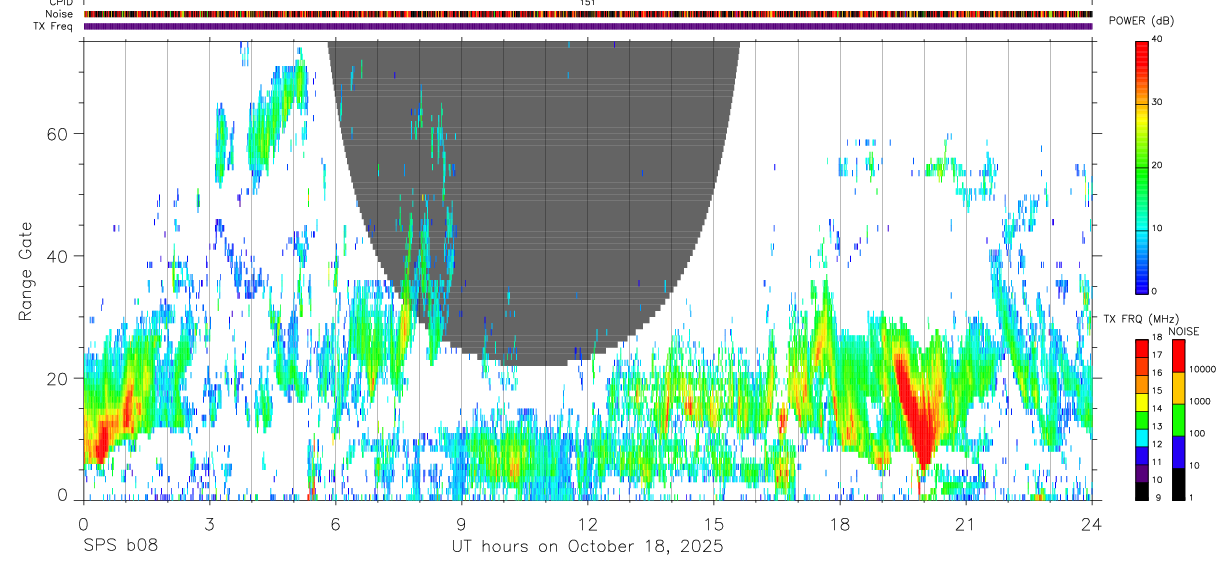Click the 10000 label on noise scale
Image resolution: width=1228 pixels, height=567 pixels.
coord(1201,369)
